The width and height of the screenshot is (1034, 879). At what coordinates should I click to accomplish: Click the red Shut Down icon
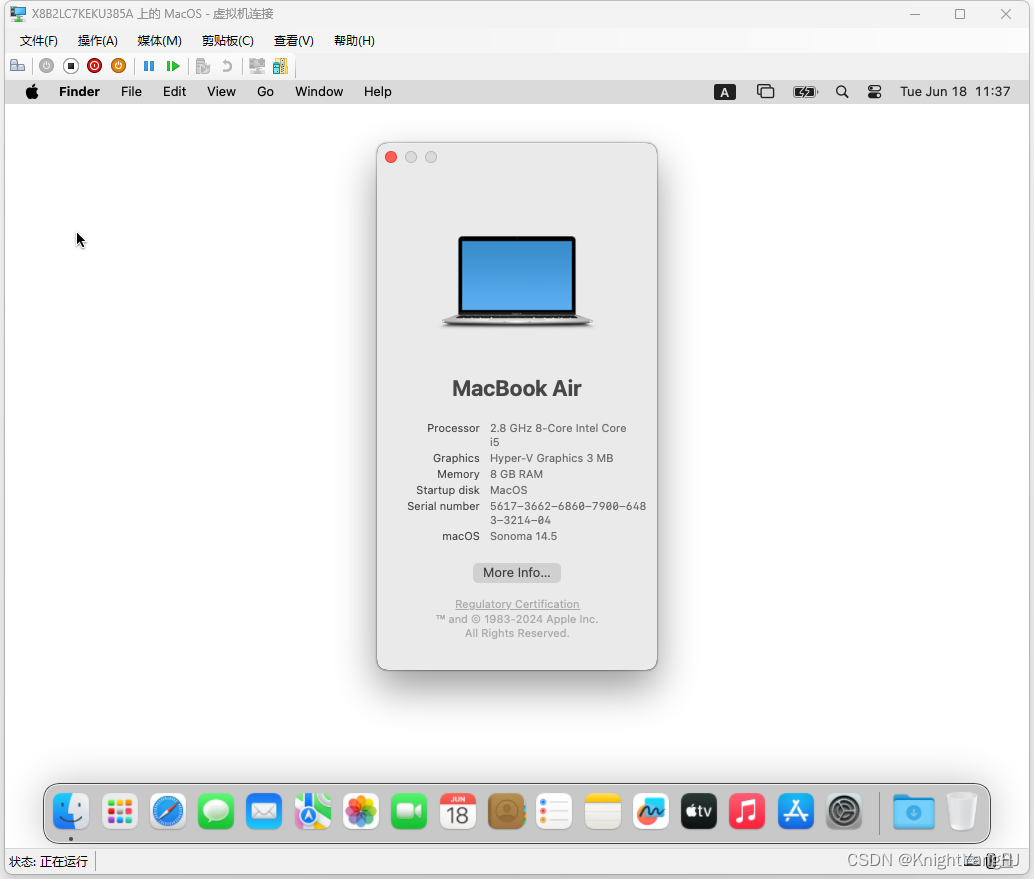coord(94,66)
